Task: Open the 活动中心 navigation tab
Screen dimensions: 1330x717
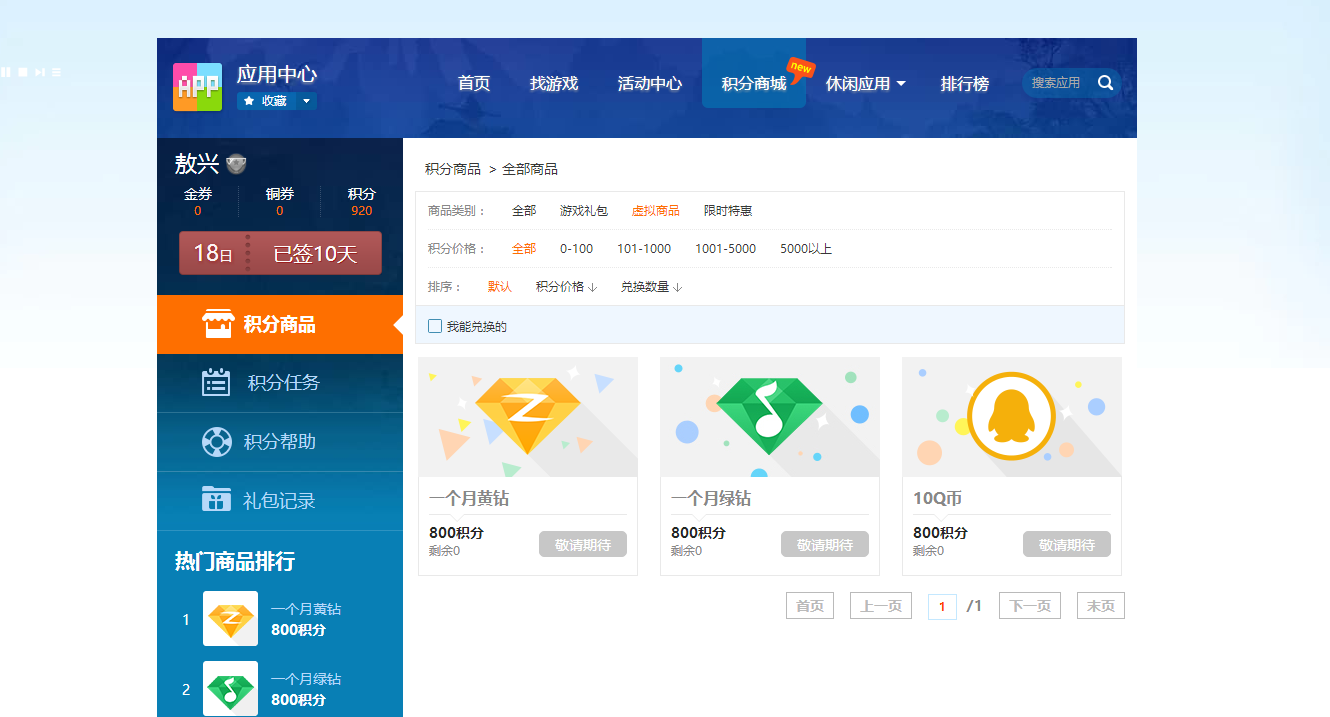Action: [649, 84]
